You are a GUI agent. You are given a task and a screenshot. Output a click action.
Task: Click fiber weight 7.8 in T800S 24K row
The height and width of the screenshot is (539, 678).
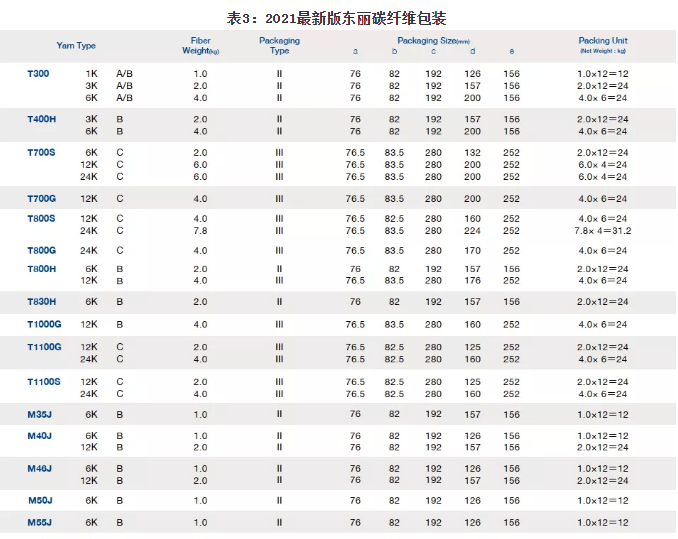[200, 231]
